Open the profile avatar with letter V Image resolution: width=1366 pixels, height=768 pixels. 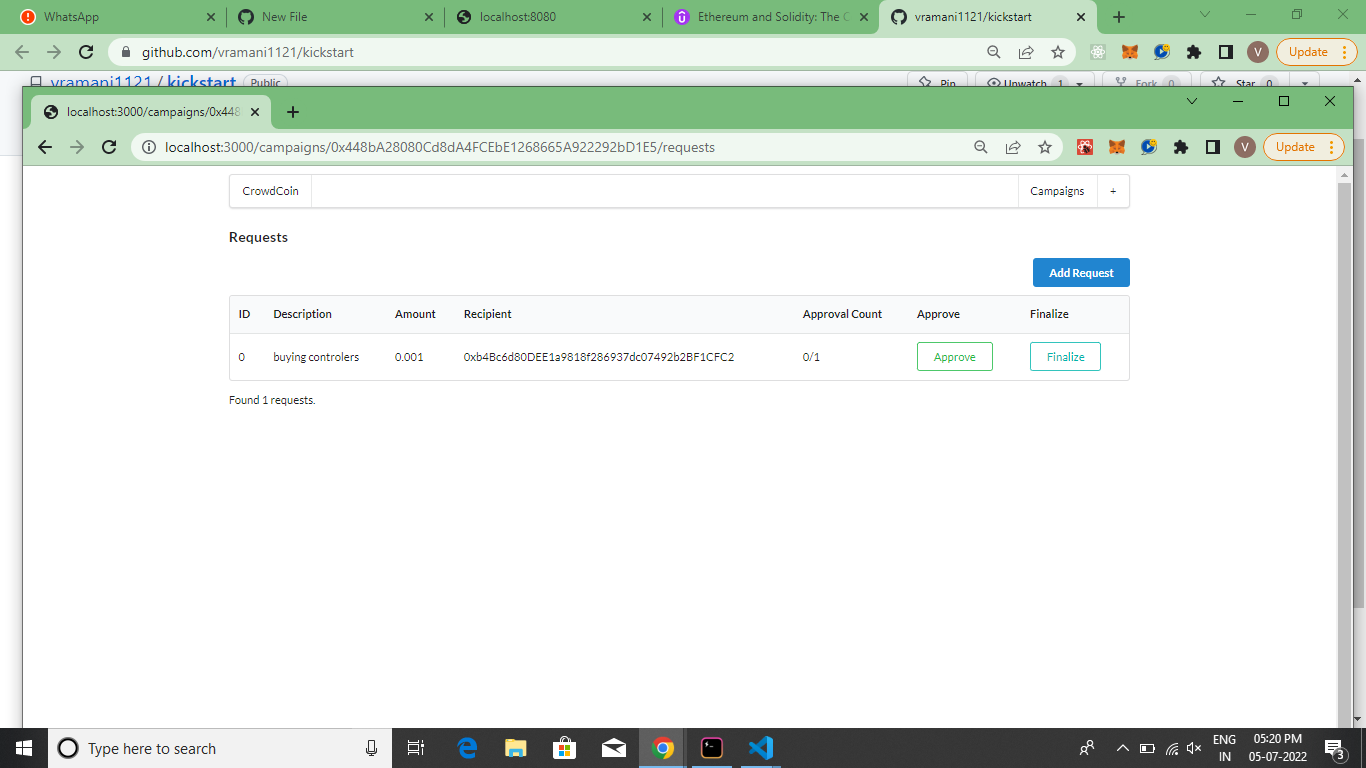point(1245,147)
